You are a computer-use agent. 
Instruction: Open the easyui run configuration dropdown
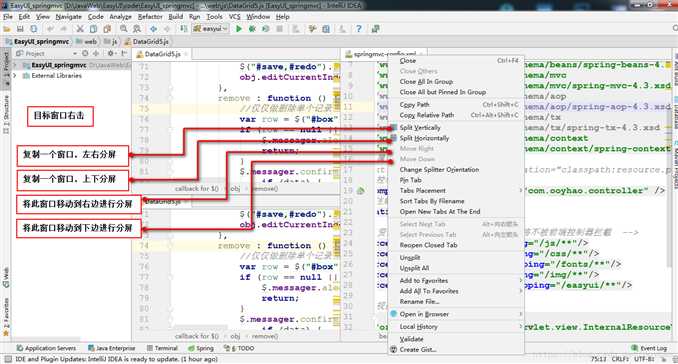coord(210,29)
